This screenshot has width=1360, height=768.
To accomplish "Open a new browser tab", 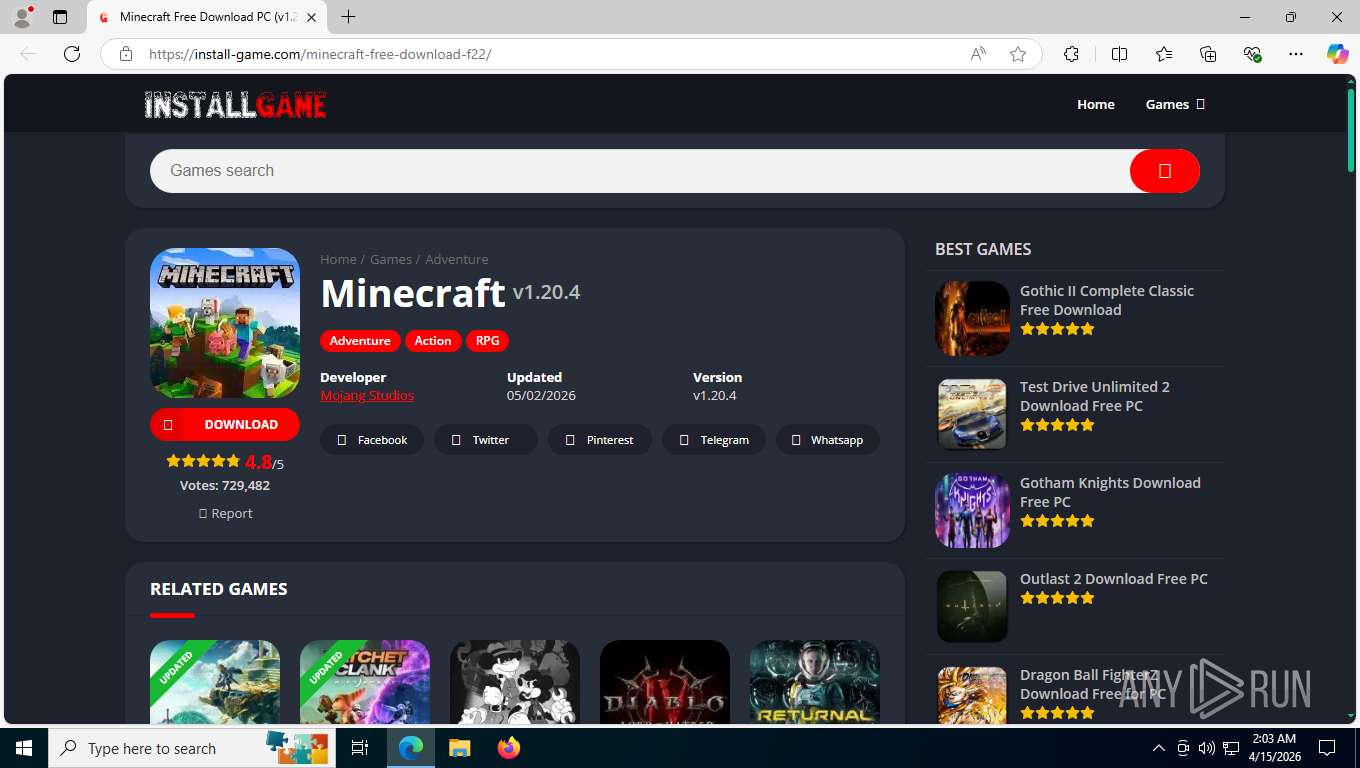I will coord(348,17).
